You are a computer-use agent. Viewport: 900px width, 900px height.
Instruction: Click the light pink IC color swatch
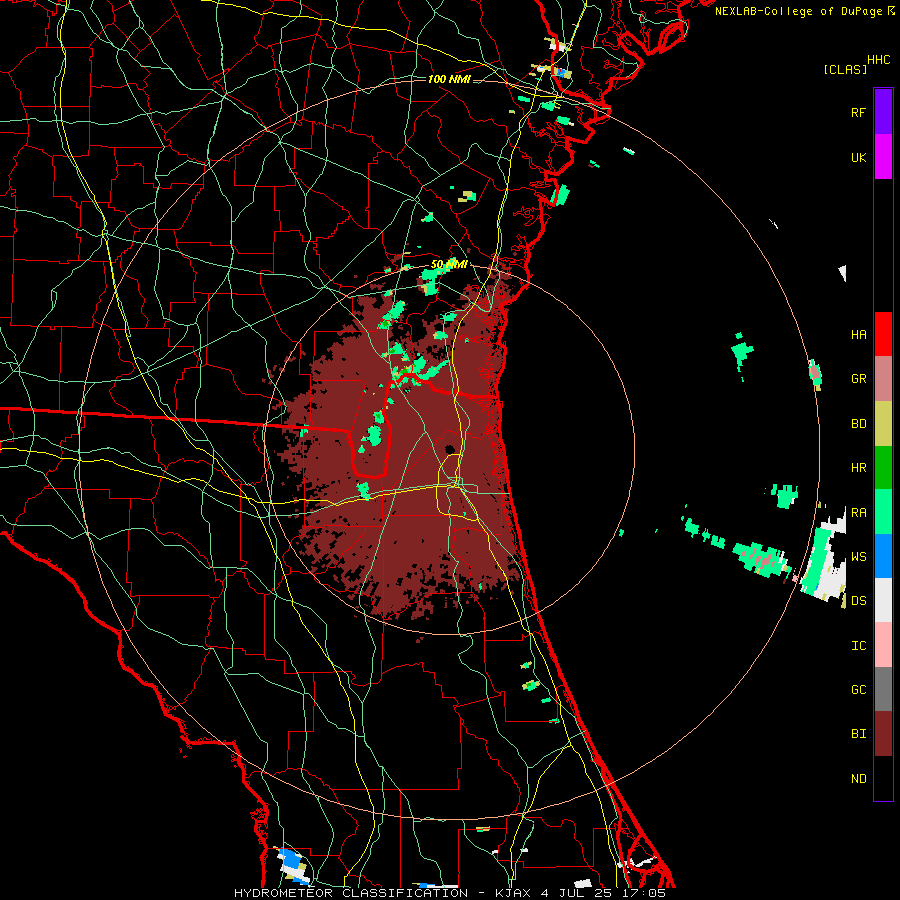pos(883,645)
